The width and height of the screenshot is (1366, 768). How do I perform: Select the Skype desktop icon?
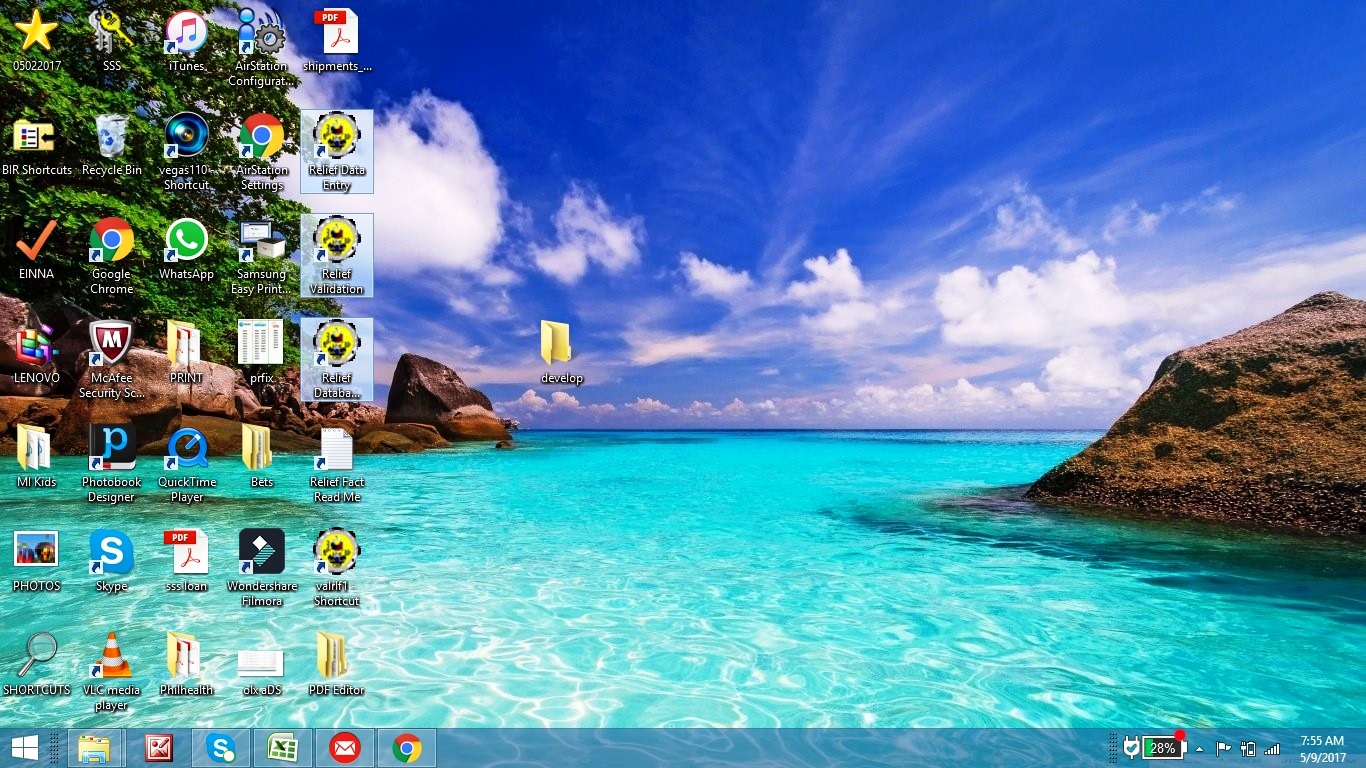click(111, 561)
